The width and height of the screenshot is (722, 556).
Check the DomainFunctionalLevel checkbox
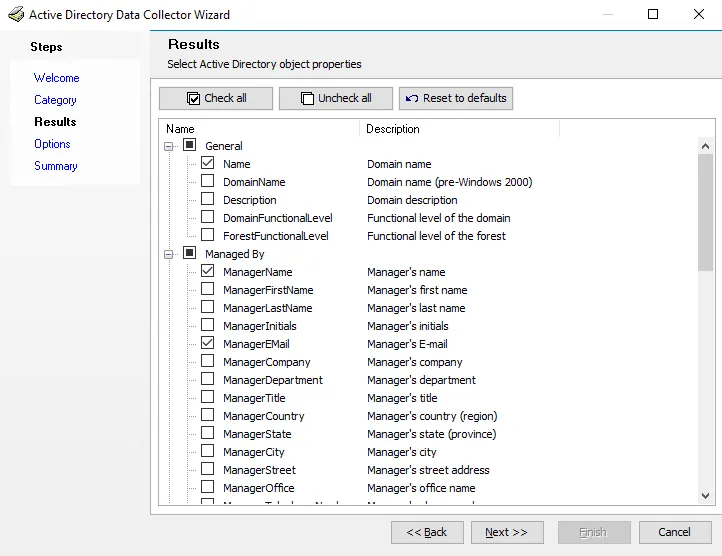[x=208, y=217]
